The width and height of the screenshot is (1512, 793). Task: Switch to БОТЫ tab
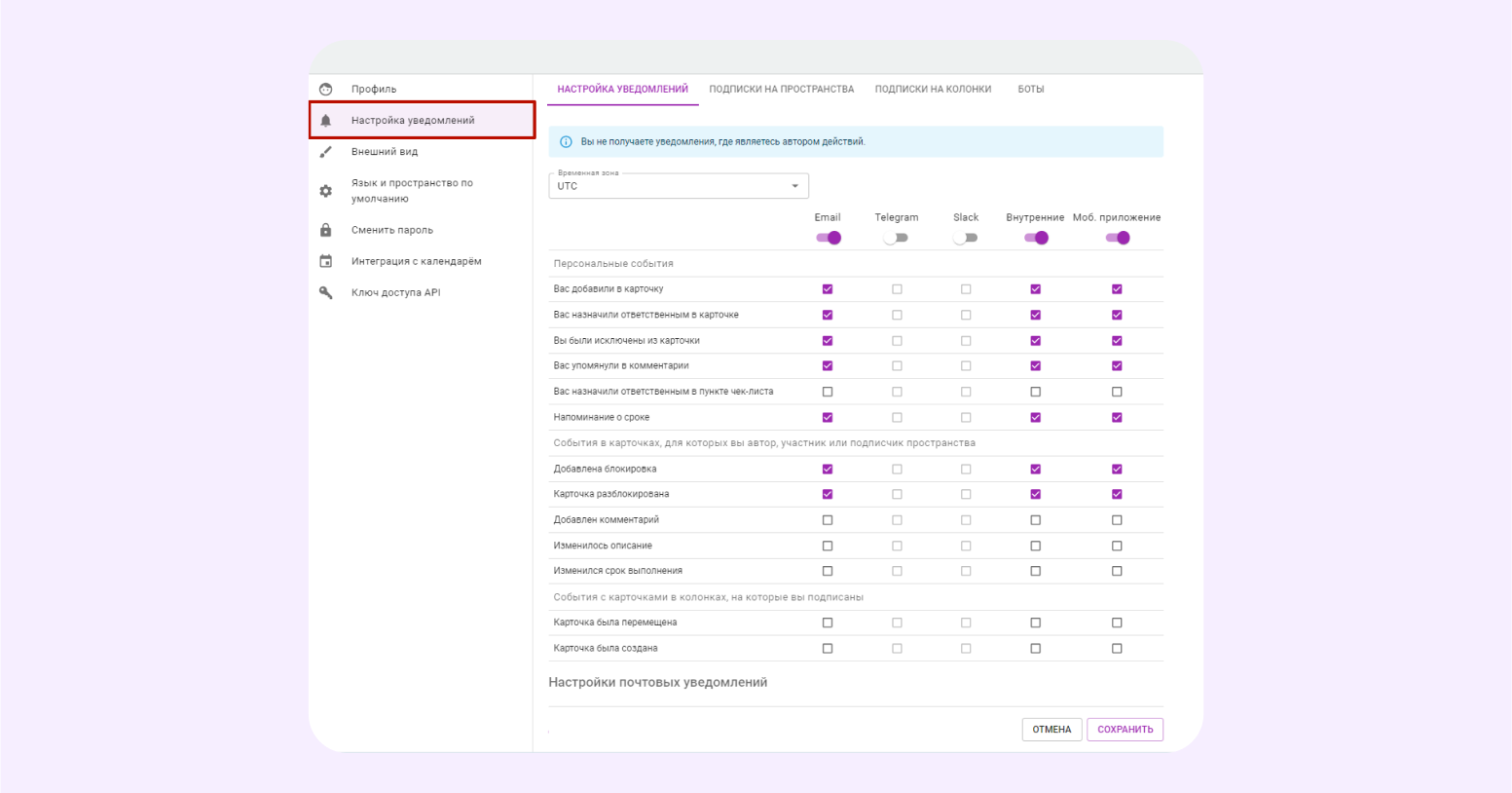click(1031, 90)
